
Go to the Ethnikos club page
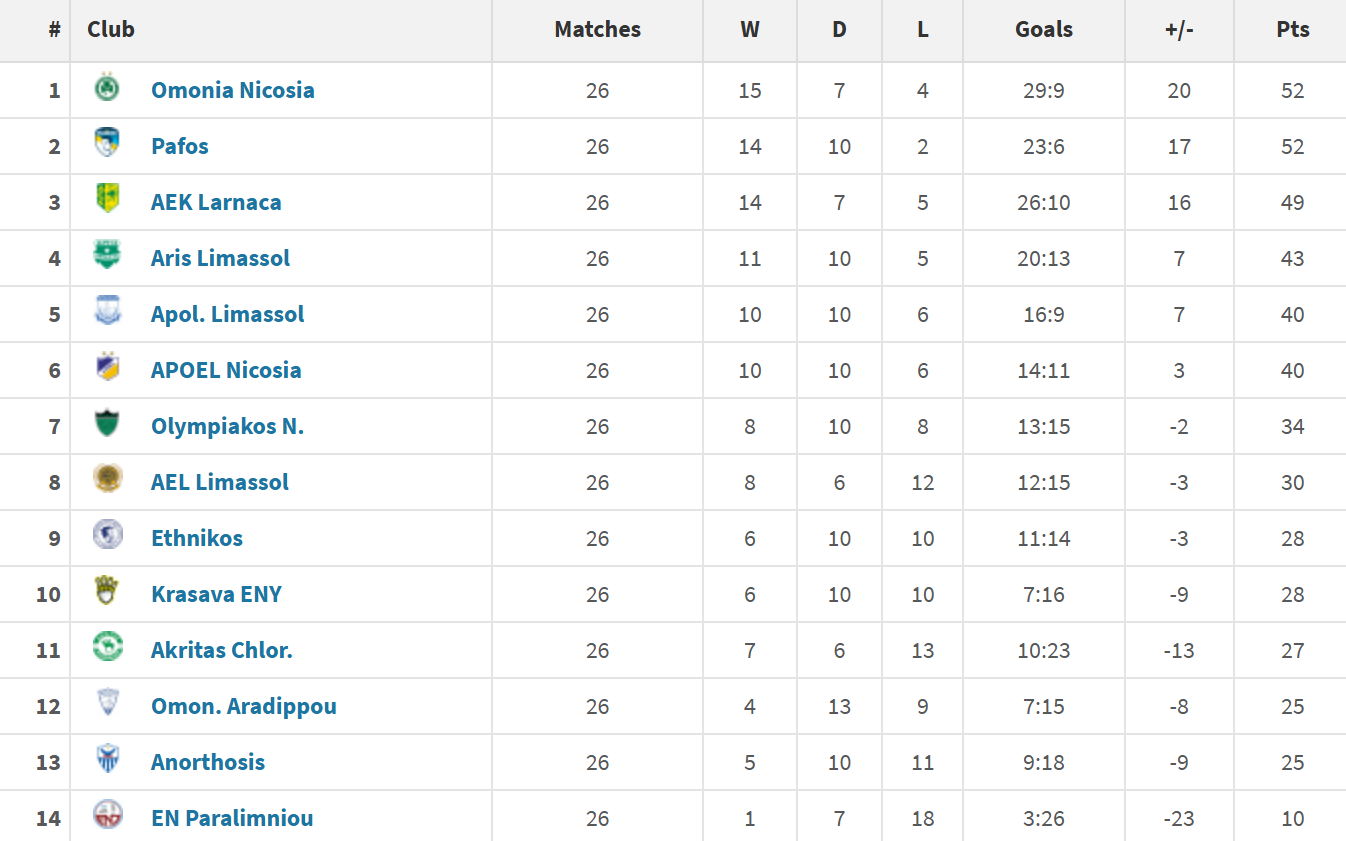pyautogui.click(x=197, y=538)
